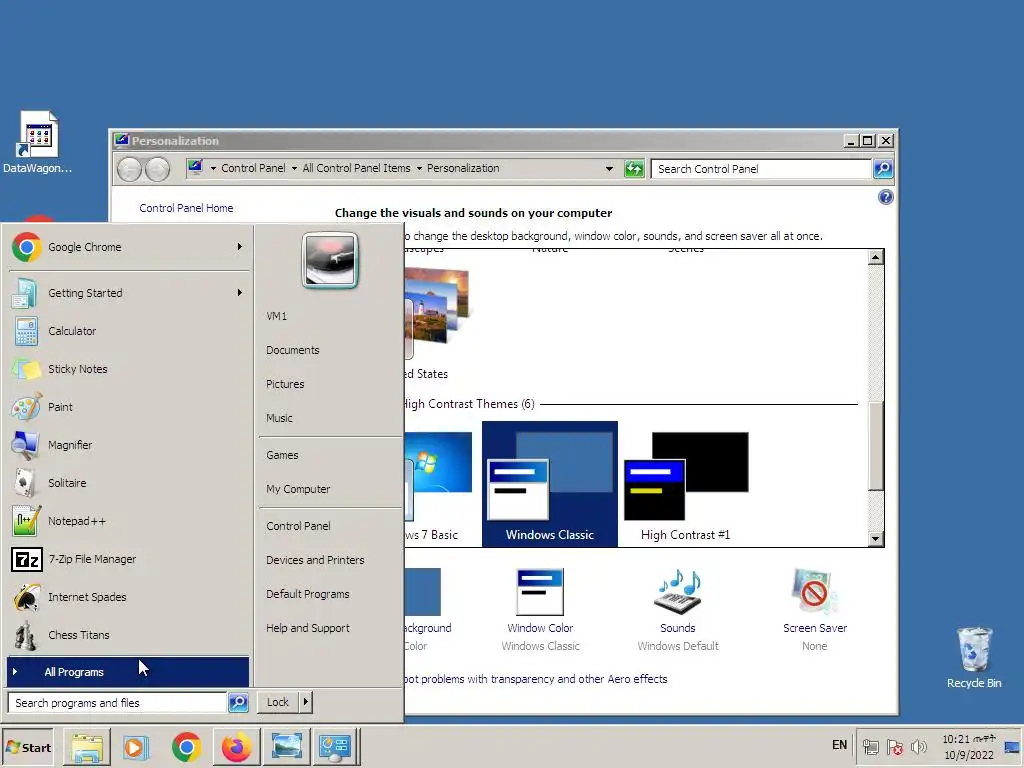
Task: Expand All Control Panel Items breadcrumb arrow
Action: (x=419, y=168)
